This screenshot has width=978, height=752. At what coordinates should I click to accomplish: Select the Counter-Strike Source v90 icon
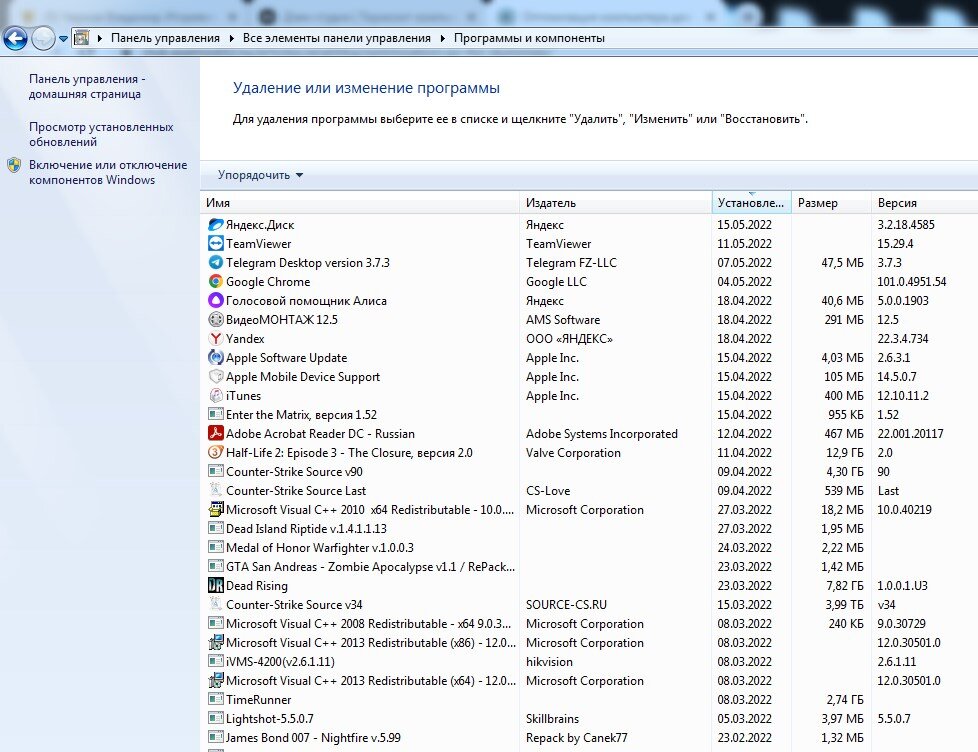216,471
